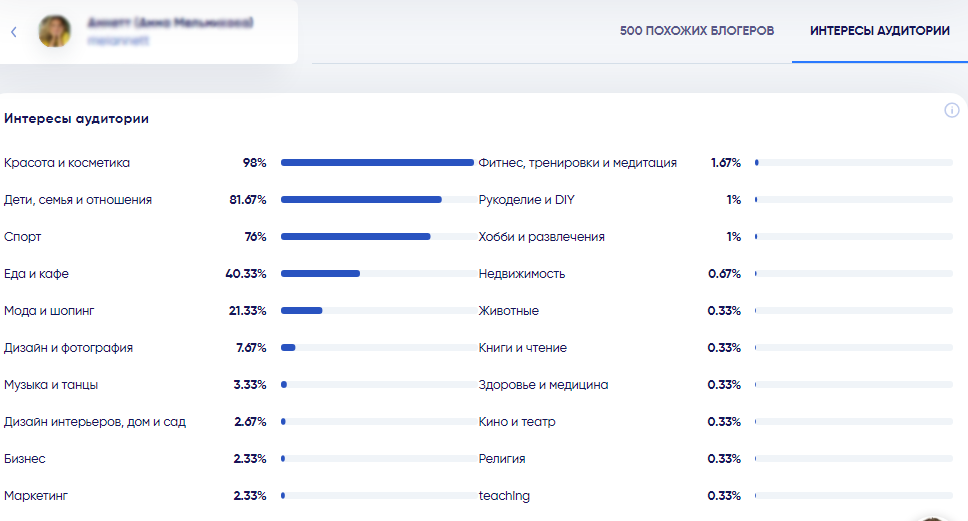The image size is (968, 521).
Task: Click the Красота и косметика progress bar
Action: pyautogui.click(x=377, y=162)
